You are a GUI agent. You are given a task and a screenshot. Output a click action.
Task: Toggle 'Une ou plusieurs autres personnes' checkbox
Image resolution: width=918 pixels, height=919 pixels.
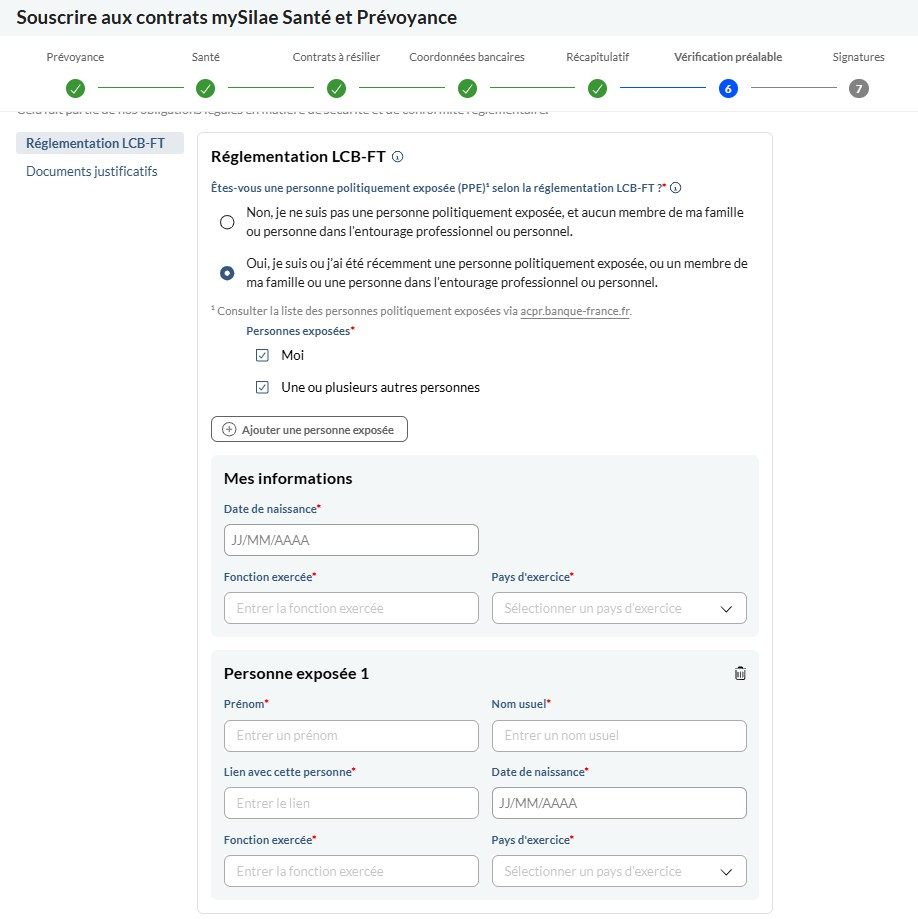(x=262, y=387)
